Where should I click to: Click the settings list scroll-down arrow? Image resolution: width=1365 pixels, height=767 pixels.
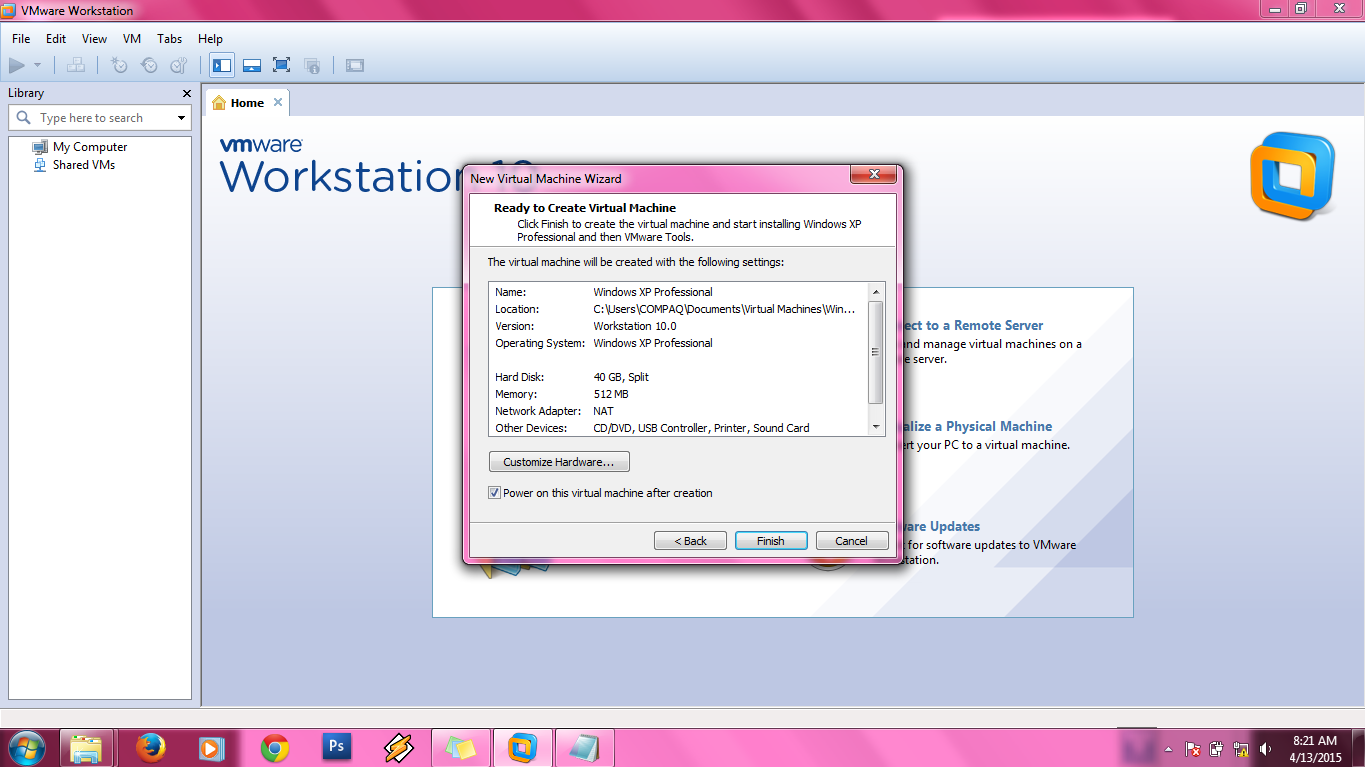877,428
